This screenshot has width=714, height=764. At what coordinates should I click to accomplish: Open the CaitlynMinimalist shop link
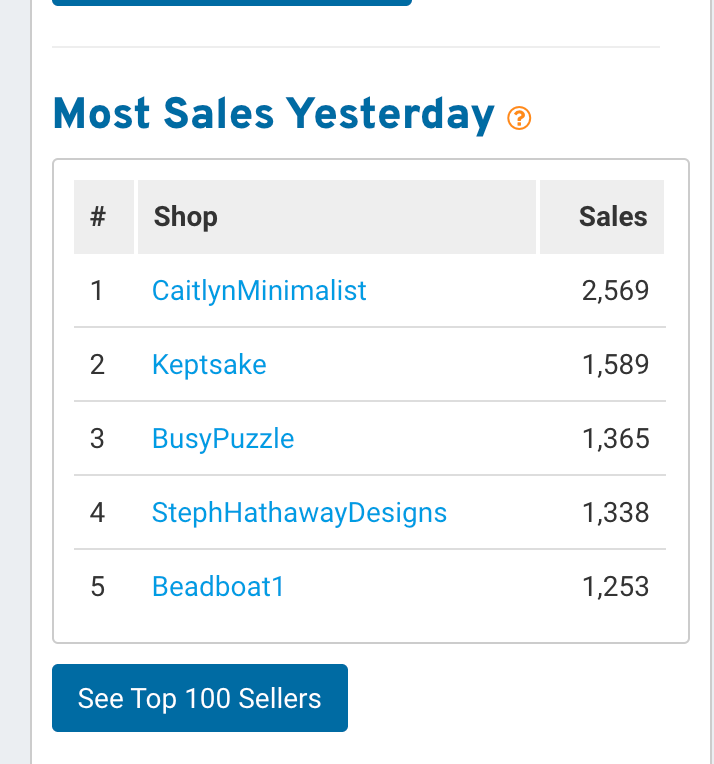[259, 291]
